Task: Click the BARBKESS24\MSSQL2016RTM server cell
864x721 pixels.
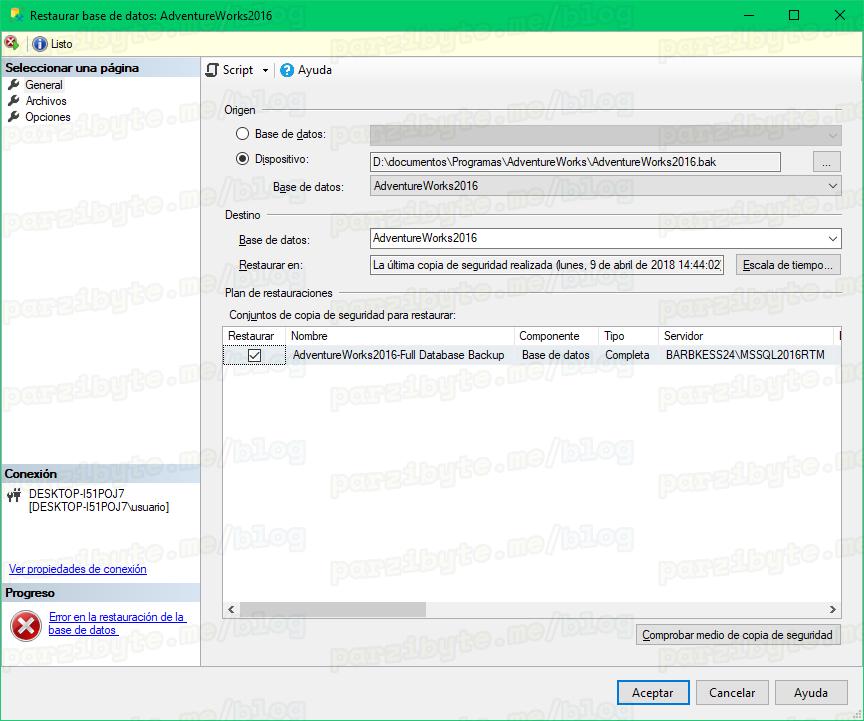Action: point(745,355)
